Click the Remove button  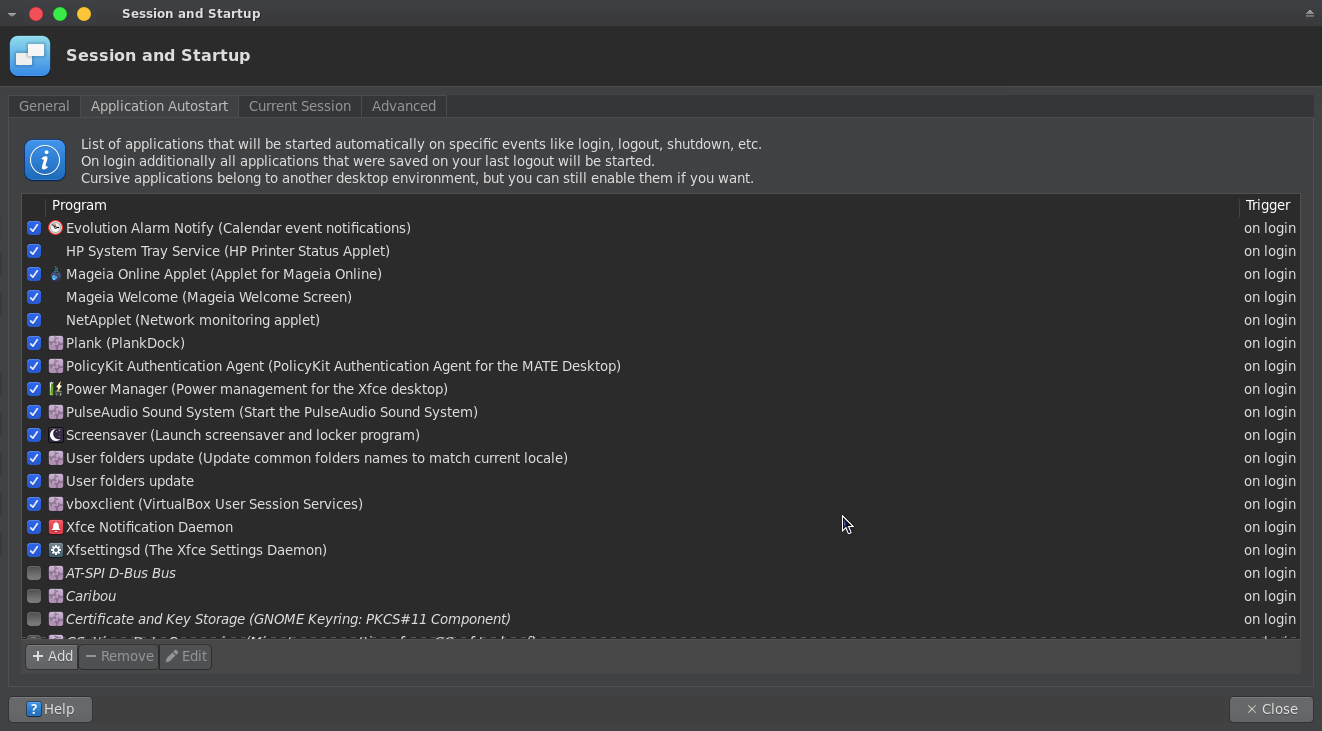(x=119, y=656)
